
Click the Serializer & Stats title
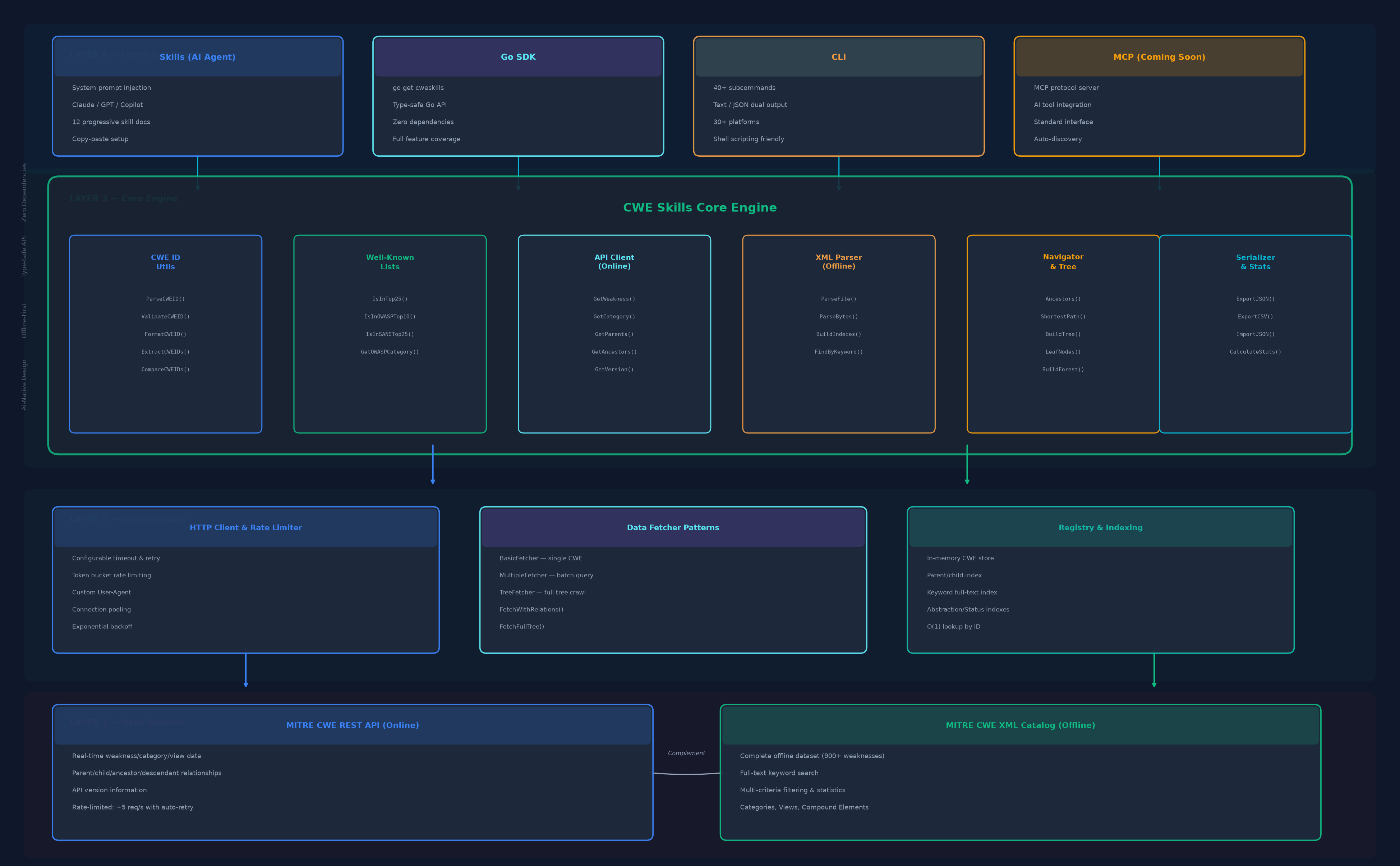1255,262
